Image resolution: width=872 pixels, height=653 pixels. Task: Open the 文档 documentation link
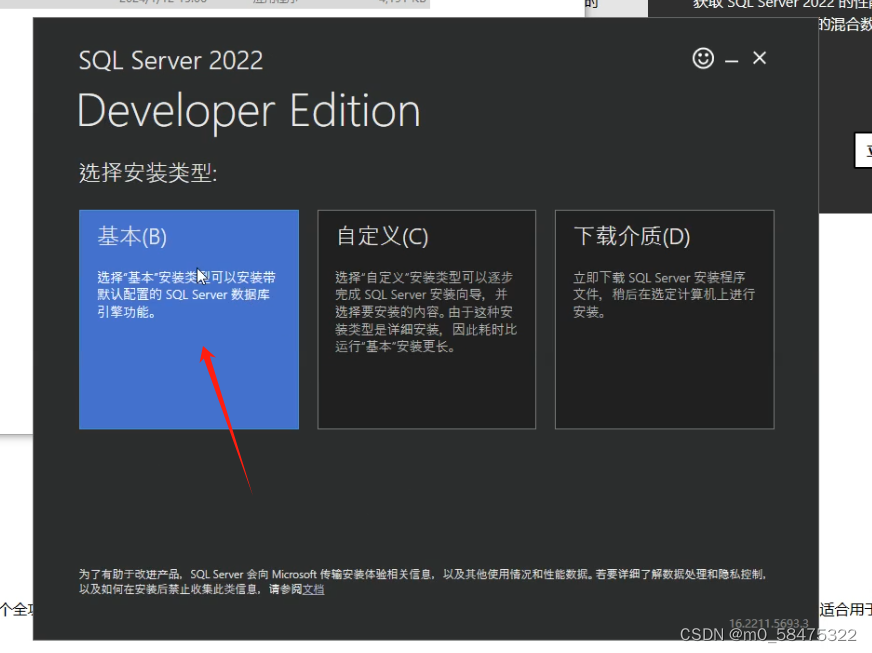[x=313, y=589]
